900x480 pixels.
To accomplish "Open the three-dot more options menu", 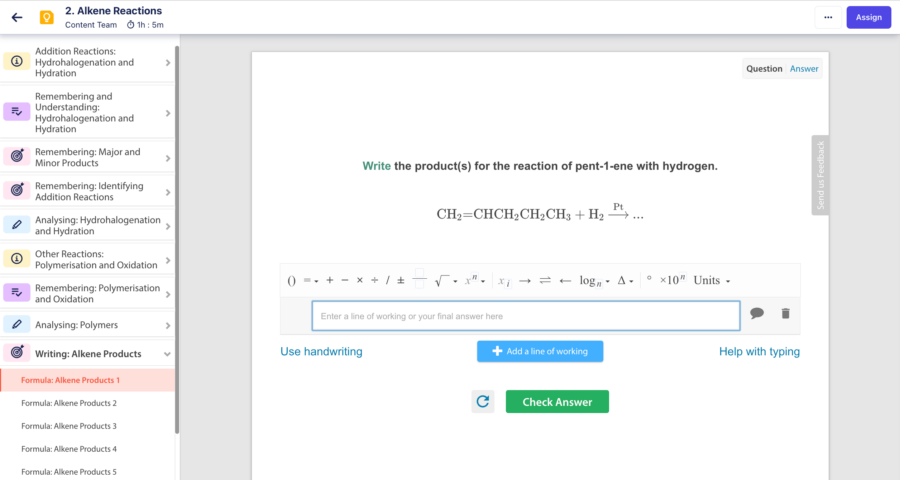I will click(828, 17).
